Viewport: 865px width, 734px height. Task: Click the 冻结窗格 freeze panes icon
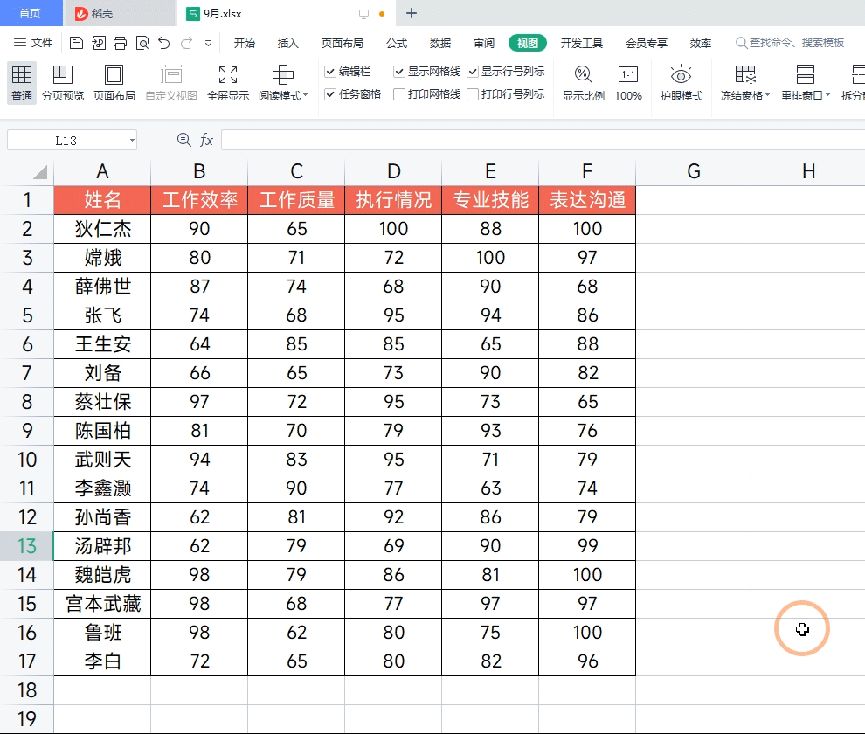(x=745, y=75)
